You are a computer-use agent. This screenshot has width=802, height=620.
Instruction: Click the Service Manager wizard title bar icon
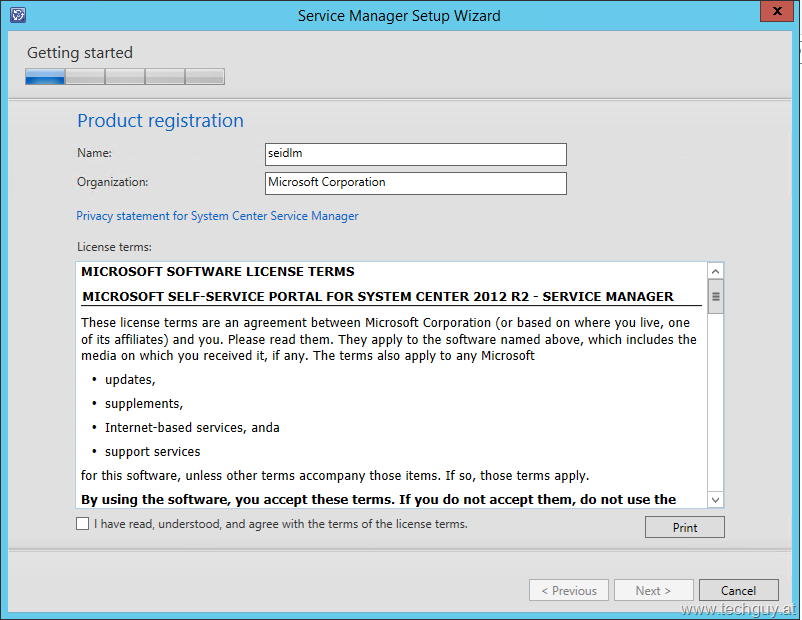coord(18,15)
